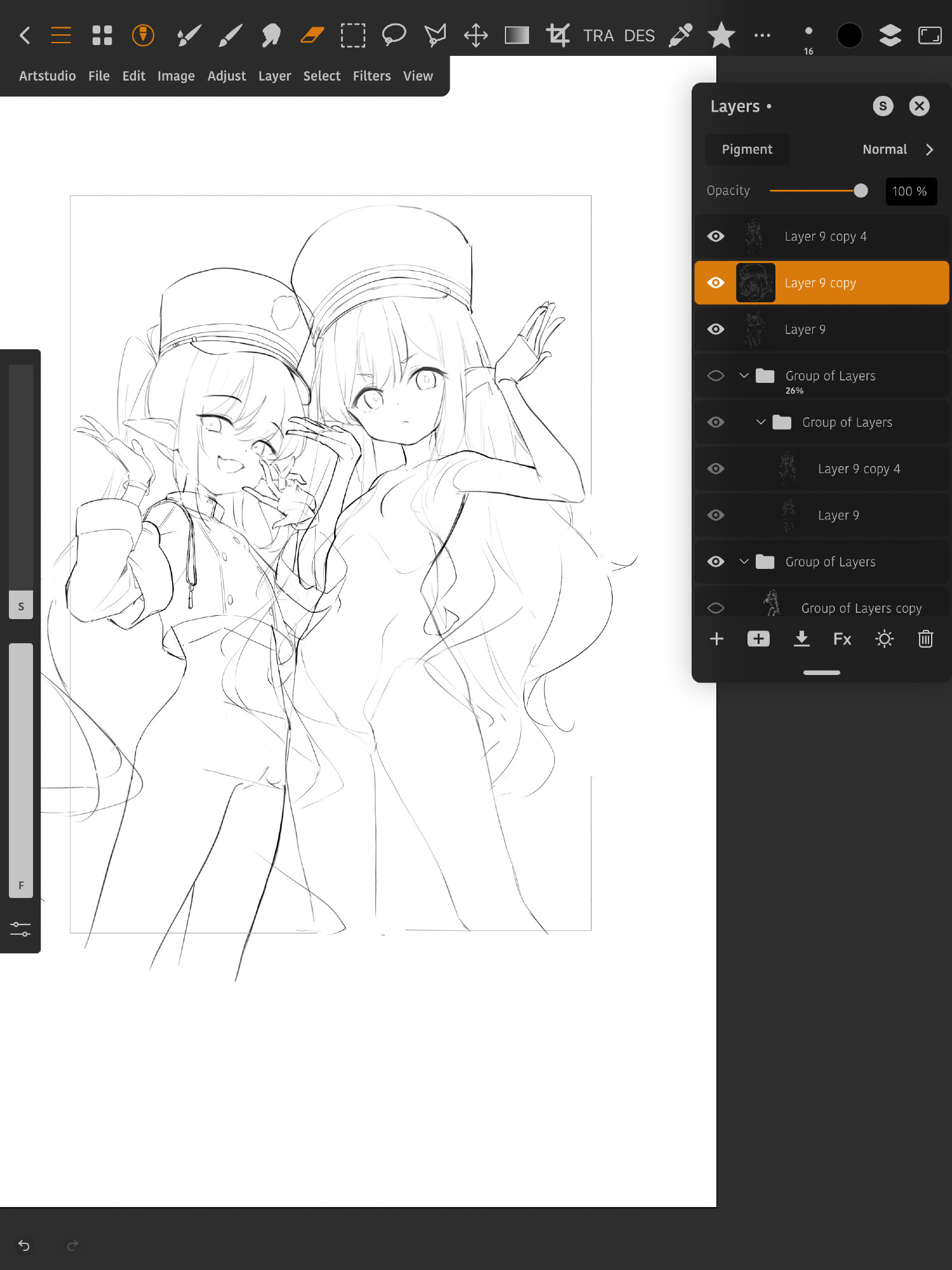
Task: Collapse the nested Group of Layers folder
Action: 760,422
